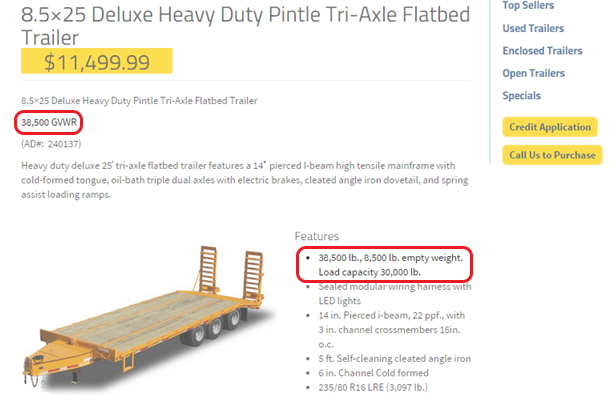
Task: Open the Top Sellers link
Action: pyautogui.click(x=528, y=5)
